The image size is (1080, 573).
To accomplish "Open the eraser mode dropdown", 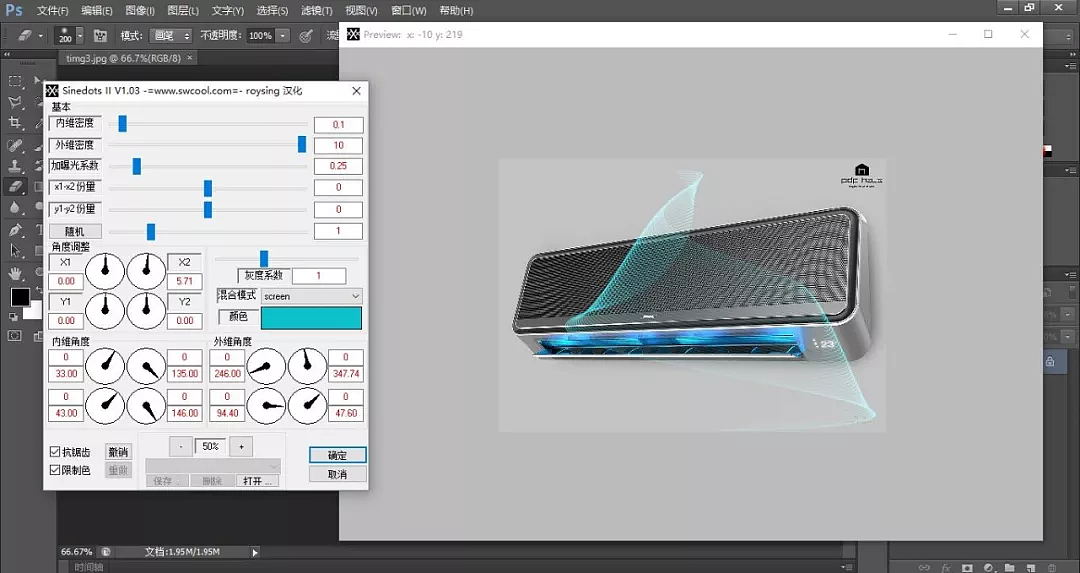I will [x=170, y=35].
